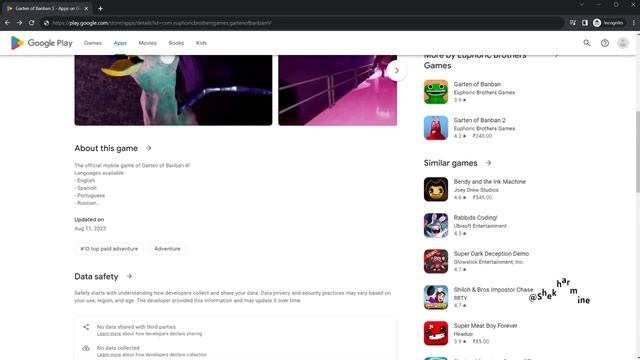The image size is (640, 360).
Task: Open Shiloh & Bros Impostor Chase icon
Action: coord(436,297)
